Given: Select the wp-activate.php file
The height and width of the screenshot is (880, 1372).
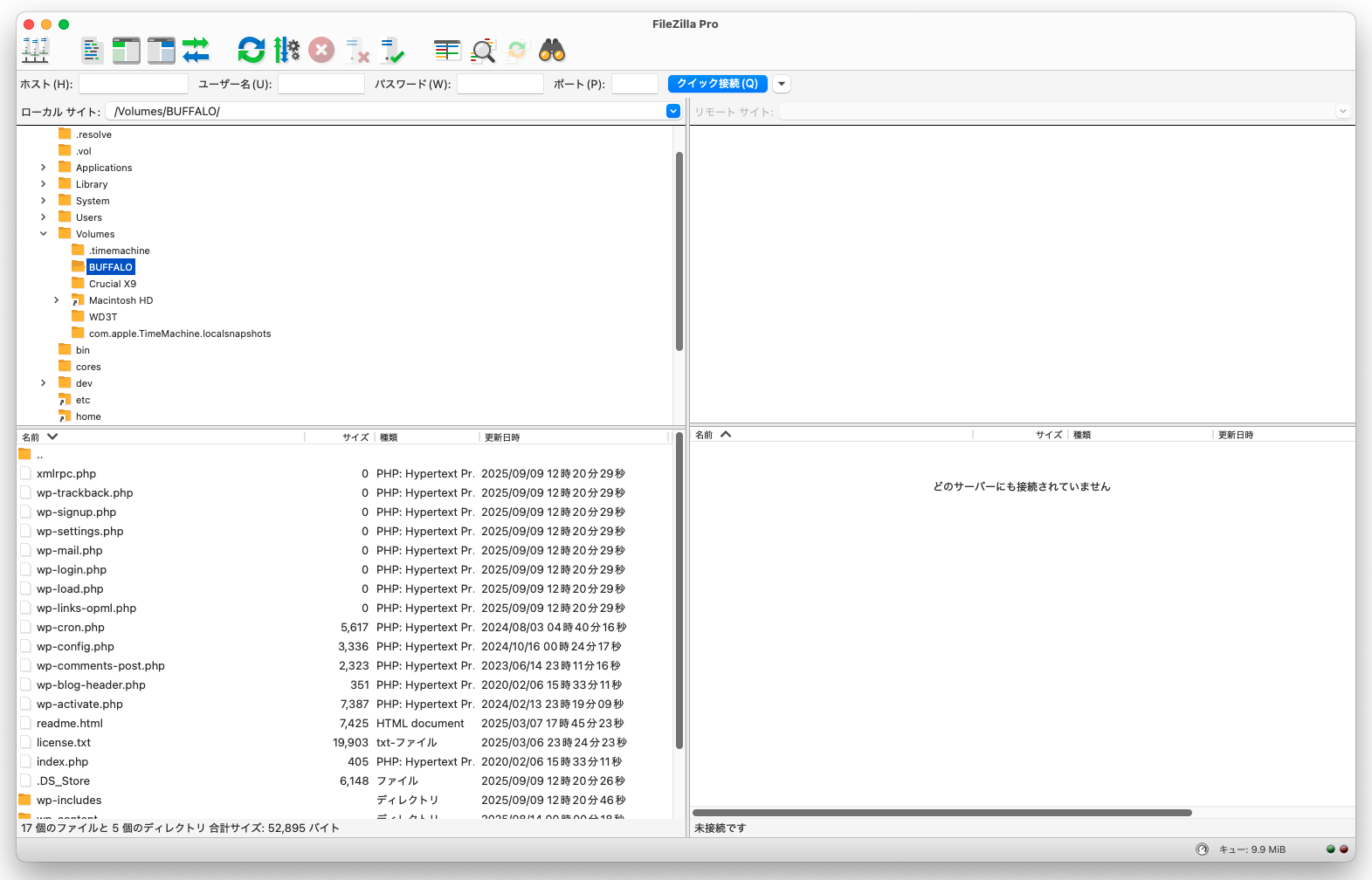Looking at the screenshot, I should 79,704.
